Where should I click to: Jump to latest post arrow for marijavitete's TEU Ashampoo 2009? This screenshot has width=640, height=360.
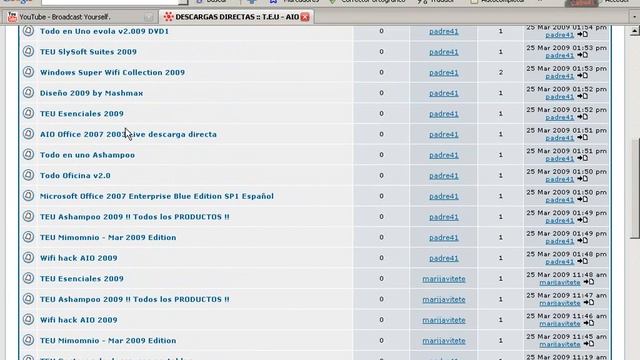pyautogui.click(x=589, y=302)
